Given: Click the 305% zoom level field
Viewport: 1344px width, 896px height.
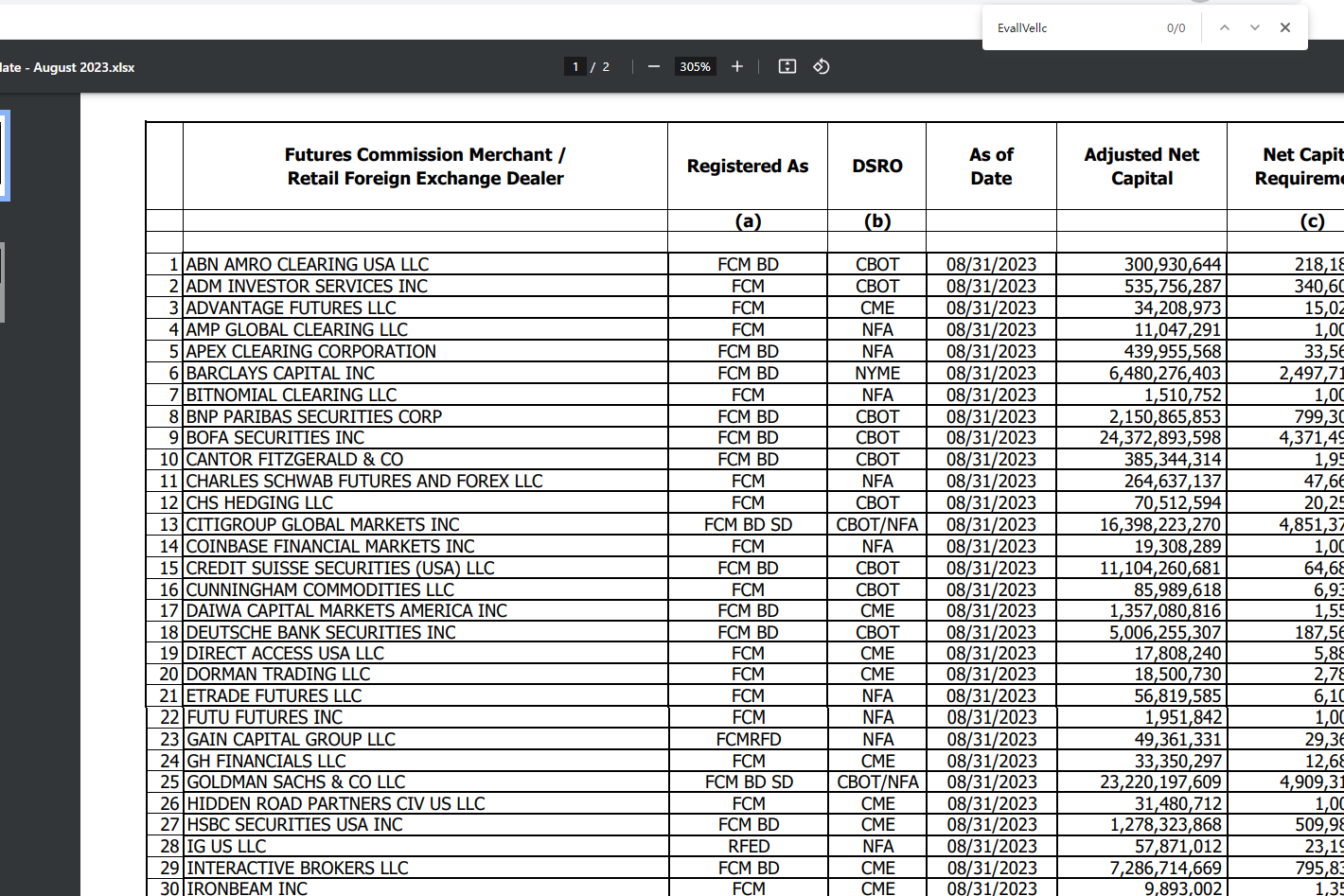Looking at the screenshot, I should click(x=695, y=66).
